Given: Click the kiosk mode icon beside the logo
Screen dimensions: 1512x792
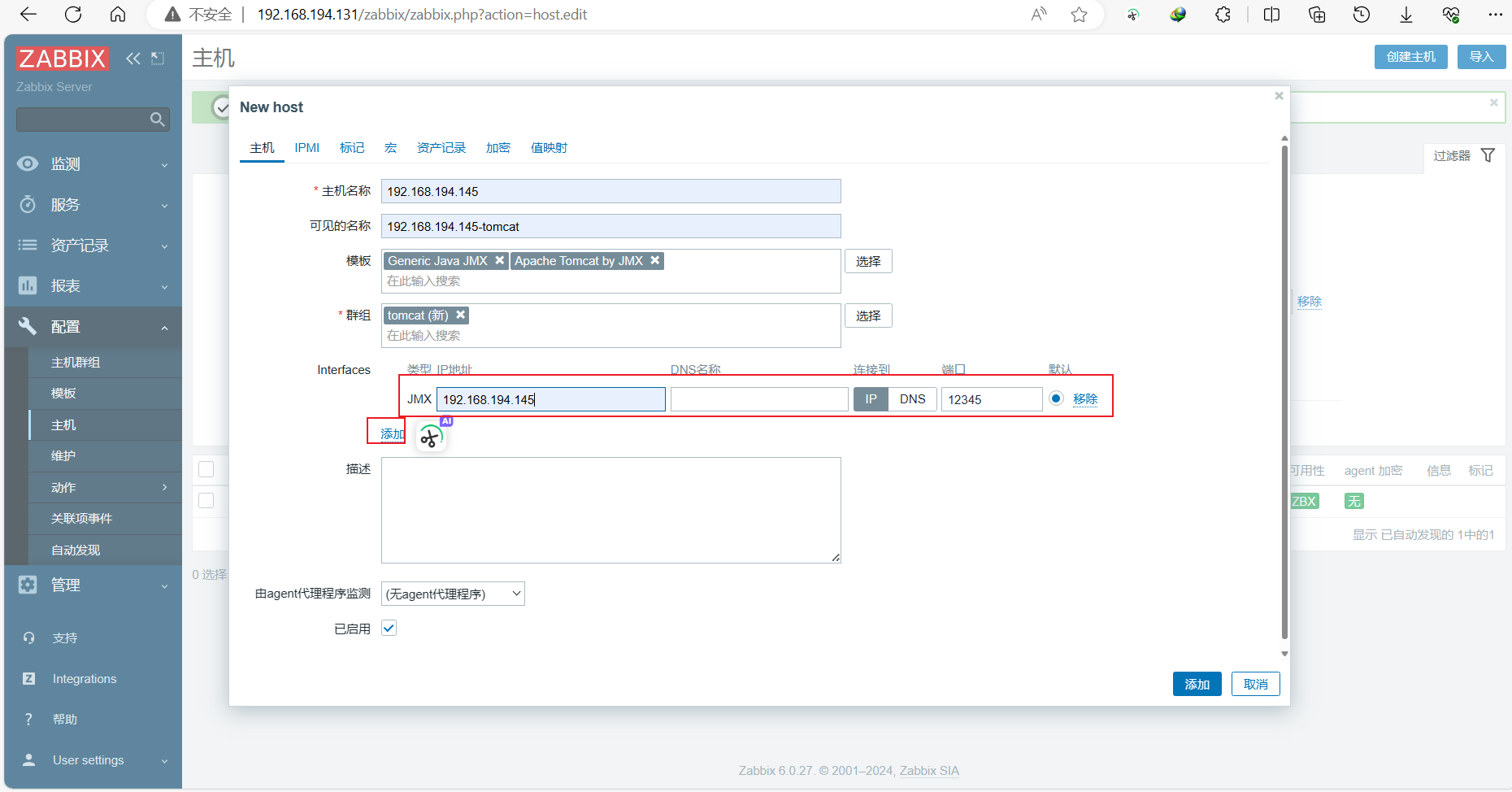Looking at the screenshot, I should pyautogui.click(x=158, y=59).
